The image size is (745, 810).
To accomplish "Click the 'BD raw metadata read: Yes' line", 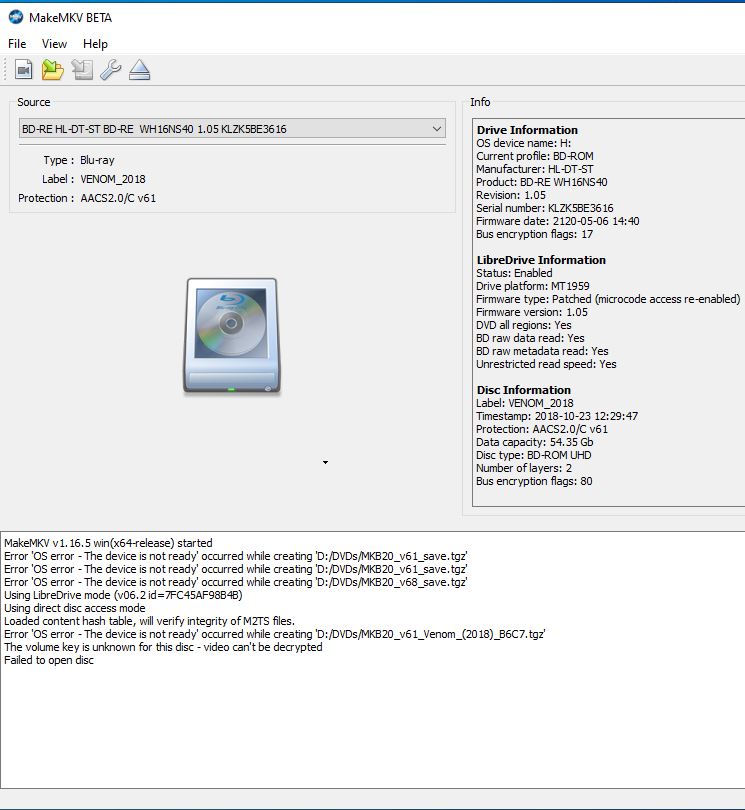I will (x=542, y=351).
